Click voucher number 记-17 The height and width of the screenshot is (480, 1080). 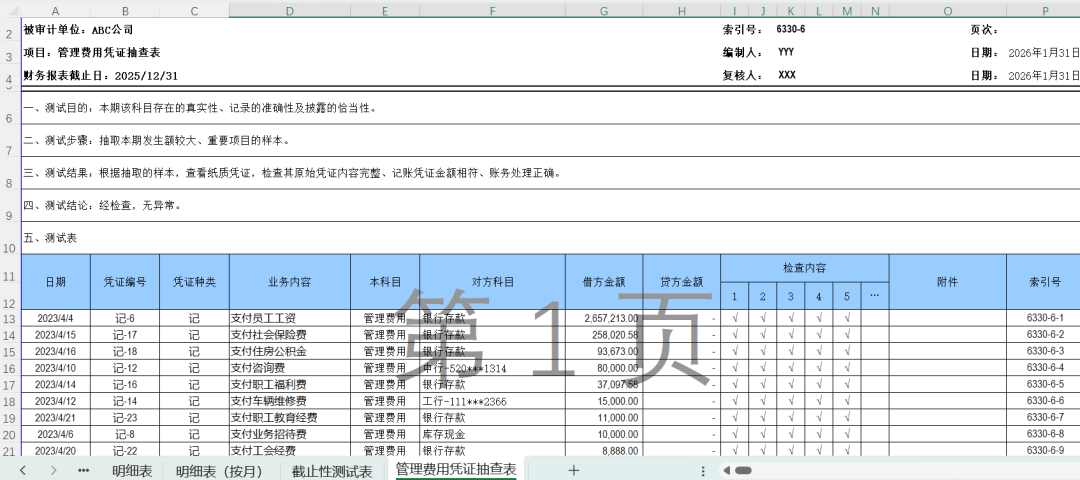[125, 335]
